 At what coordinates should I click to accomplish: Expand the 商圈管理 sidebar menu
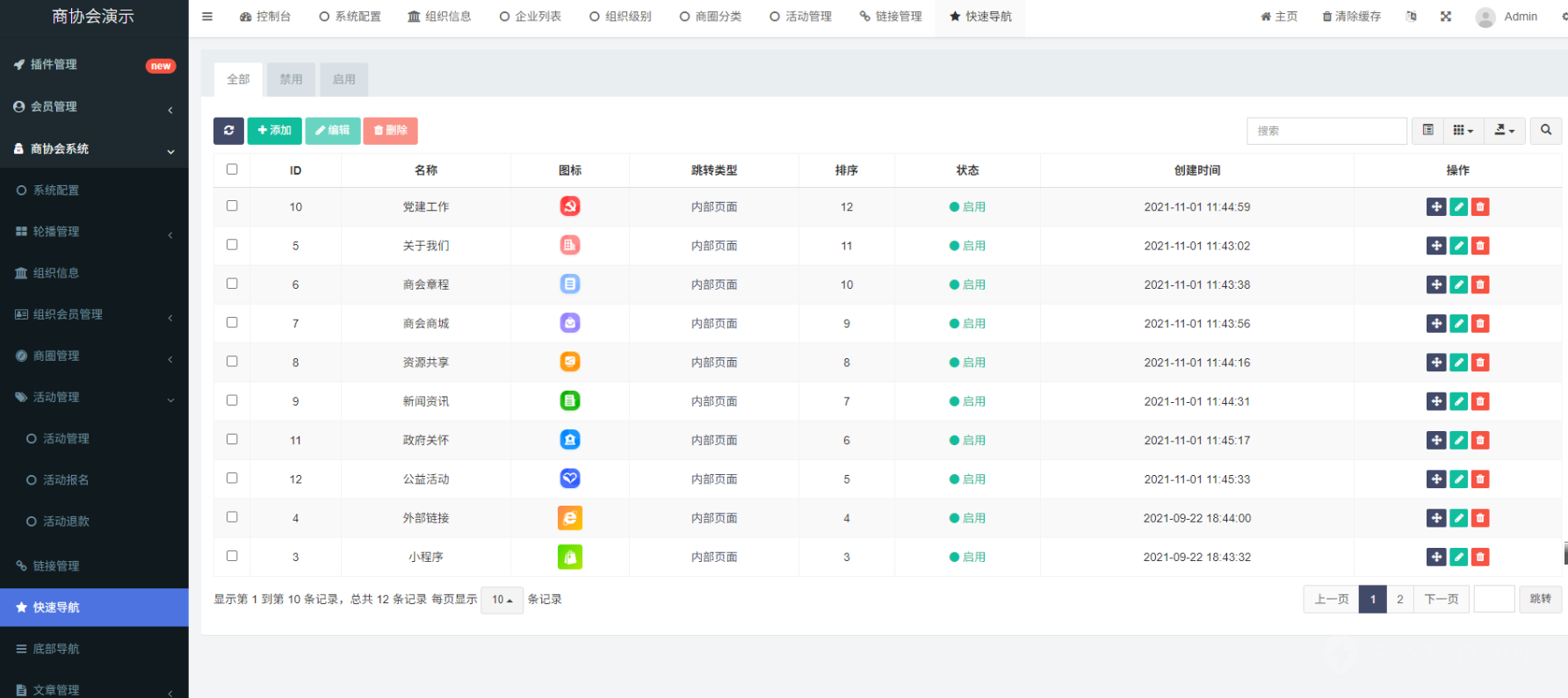94,356
